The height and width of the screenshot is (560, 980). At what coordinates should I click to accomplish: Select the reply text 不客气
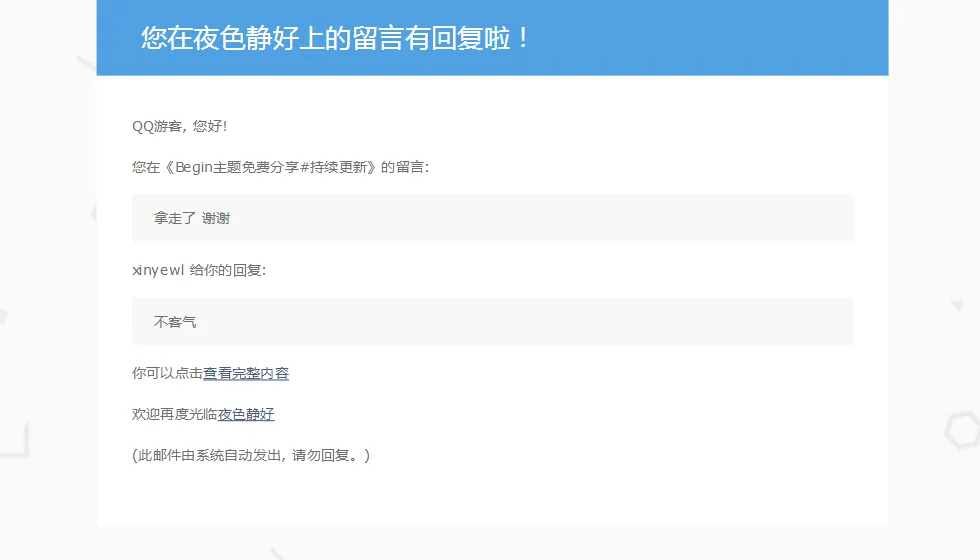pyautogui.click(x=175, y=322)
